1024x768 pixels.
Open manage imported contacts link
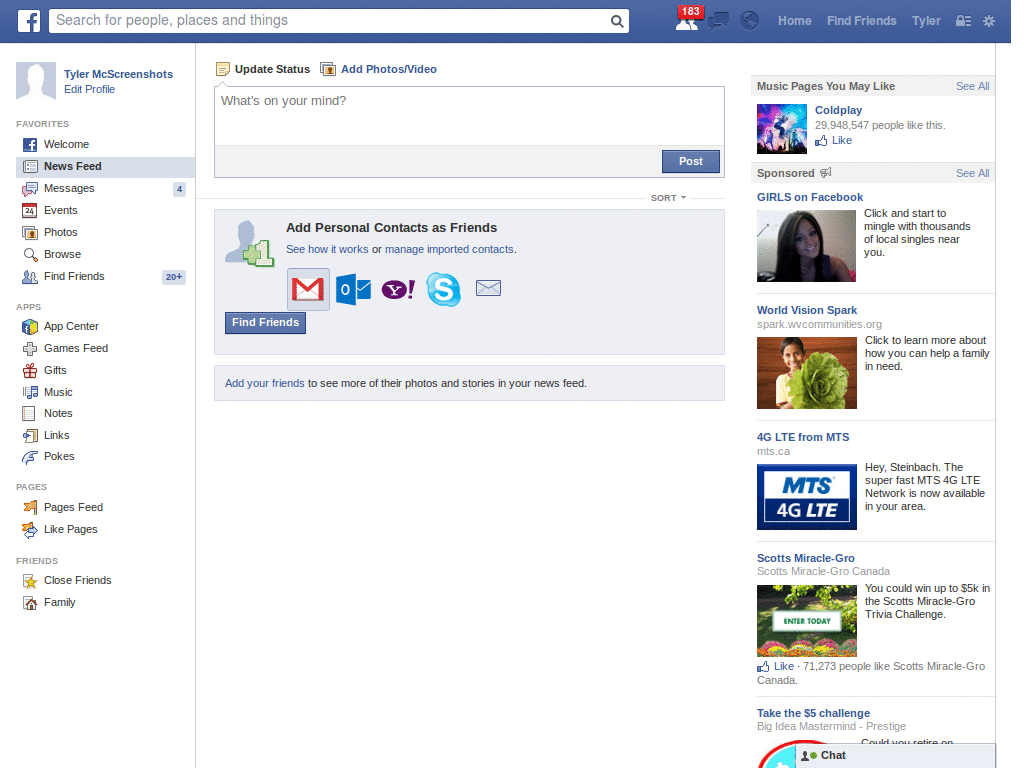pos(449,249)
